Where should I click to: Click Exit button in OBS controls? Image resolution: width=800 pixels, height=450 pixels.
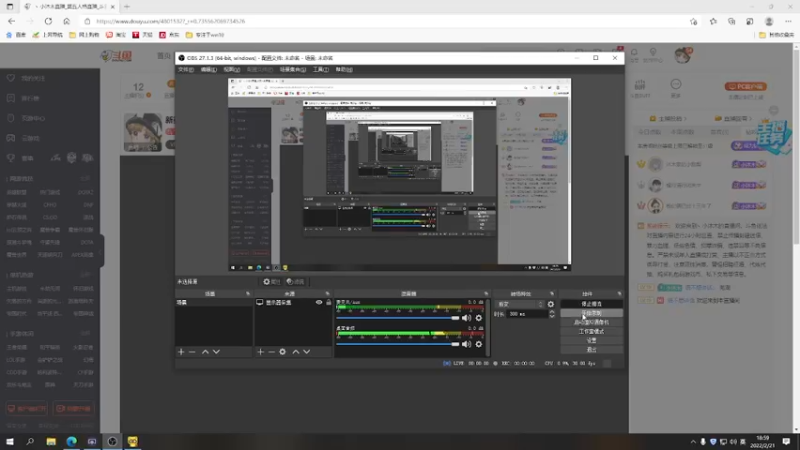pos(591,350)
